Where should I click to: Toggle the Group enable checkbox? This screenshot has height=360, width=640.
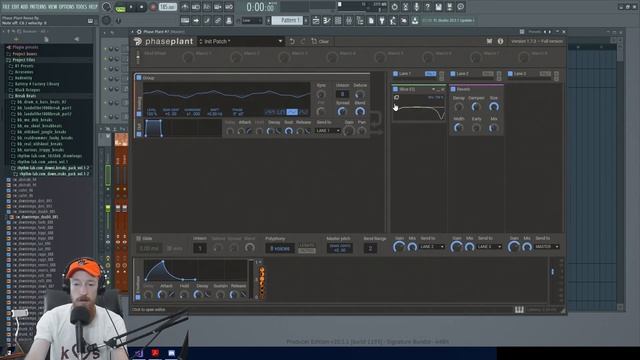[139, 78]
